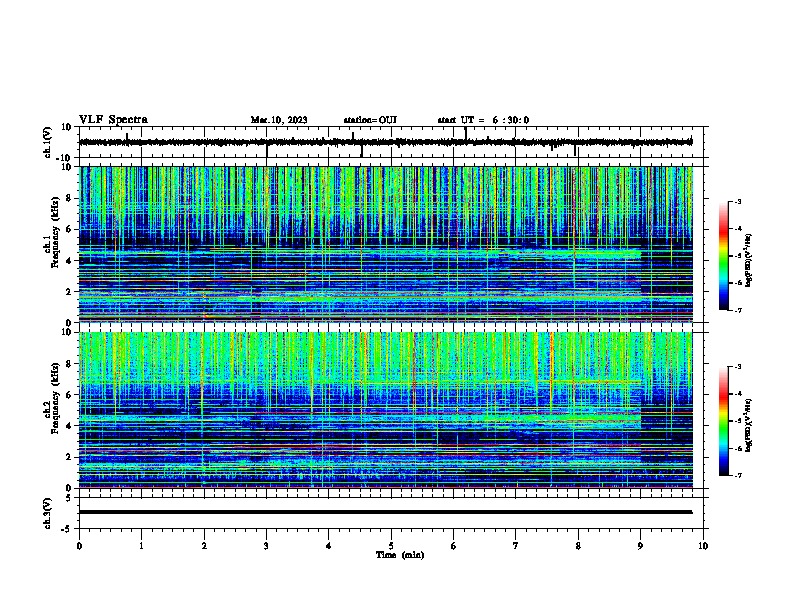This screenshot has height=612, width=792.
Task: Click the ch.1 voltage waveform trace panel
Action: pyautogui.click(x=393, y=142)
